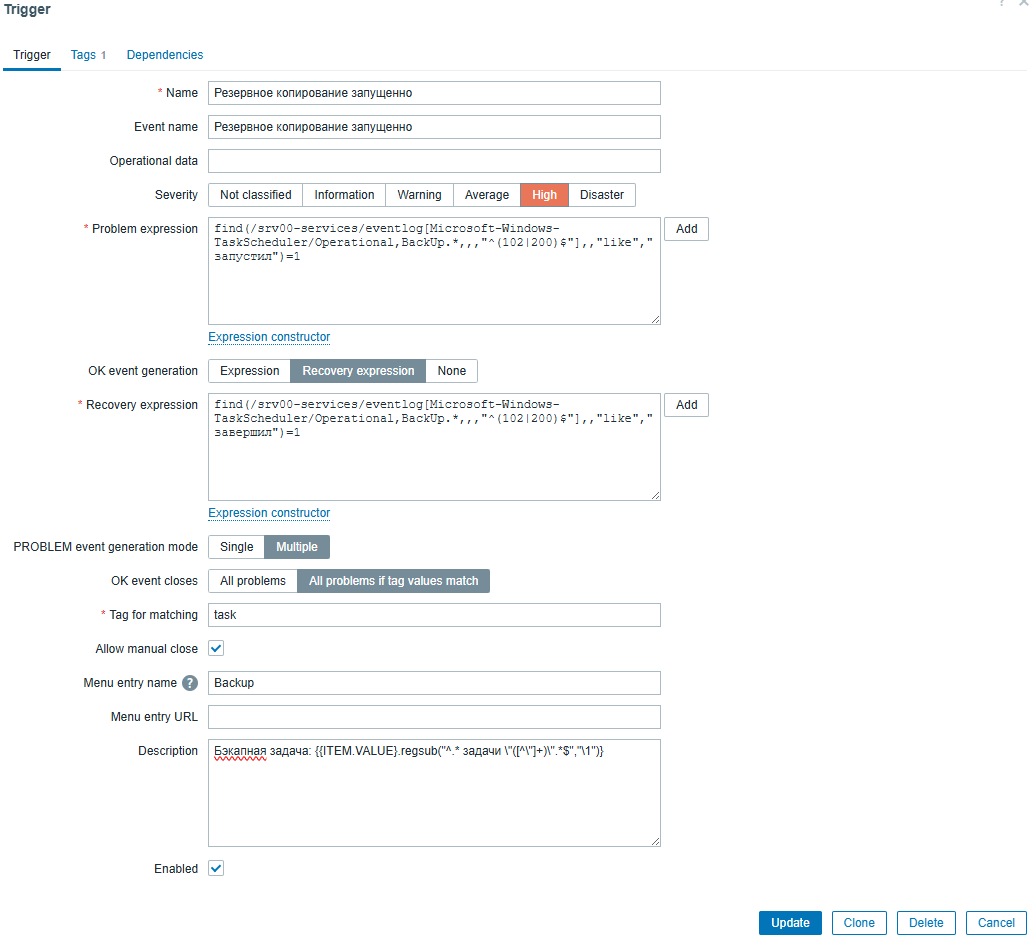Open the Dependencies tab
1034x941 pixels.
pyautogui.click(x=165, y=55)
